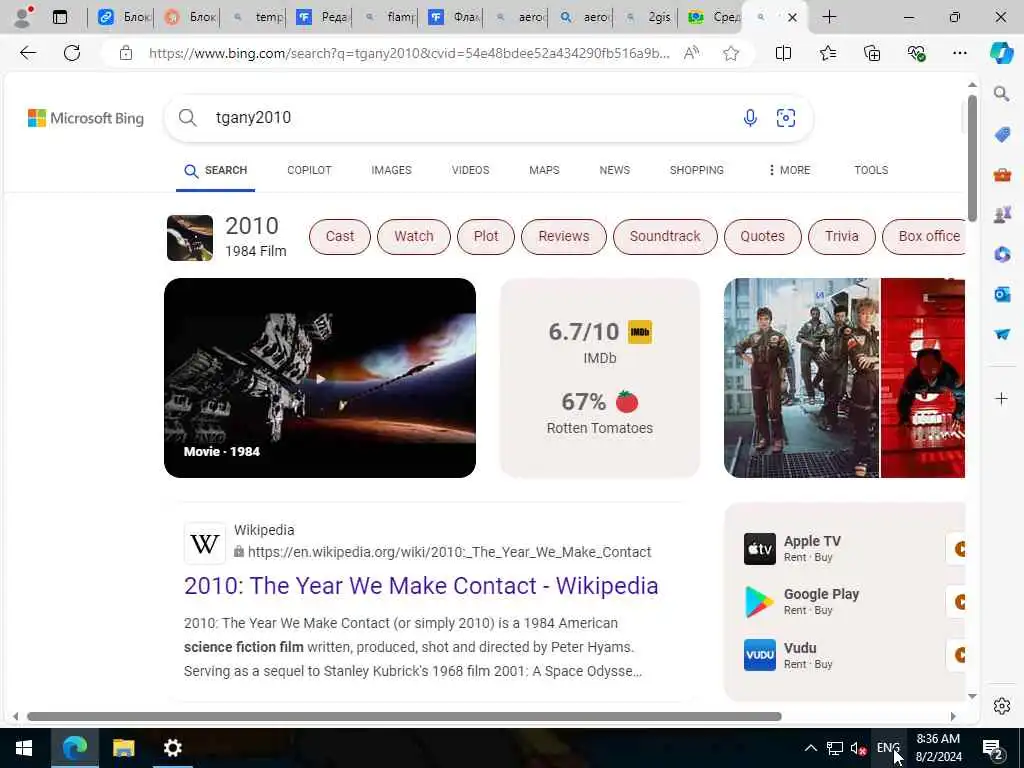
Task: Open File Explorer from taskbar
Action: point(123,748)
